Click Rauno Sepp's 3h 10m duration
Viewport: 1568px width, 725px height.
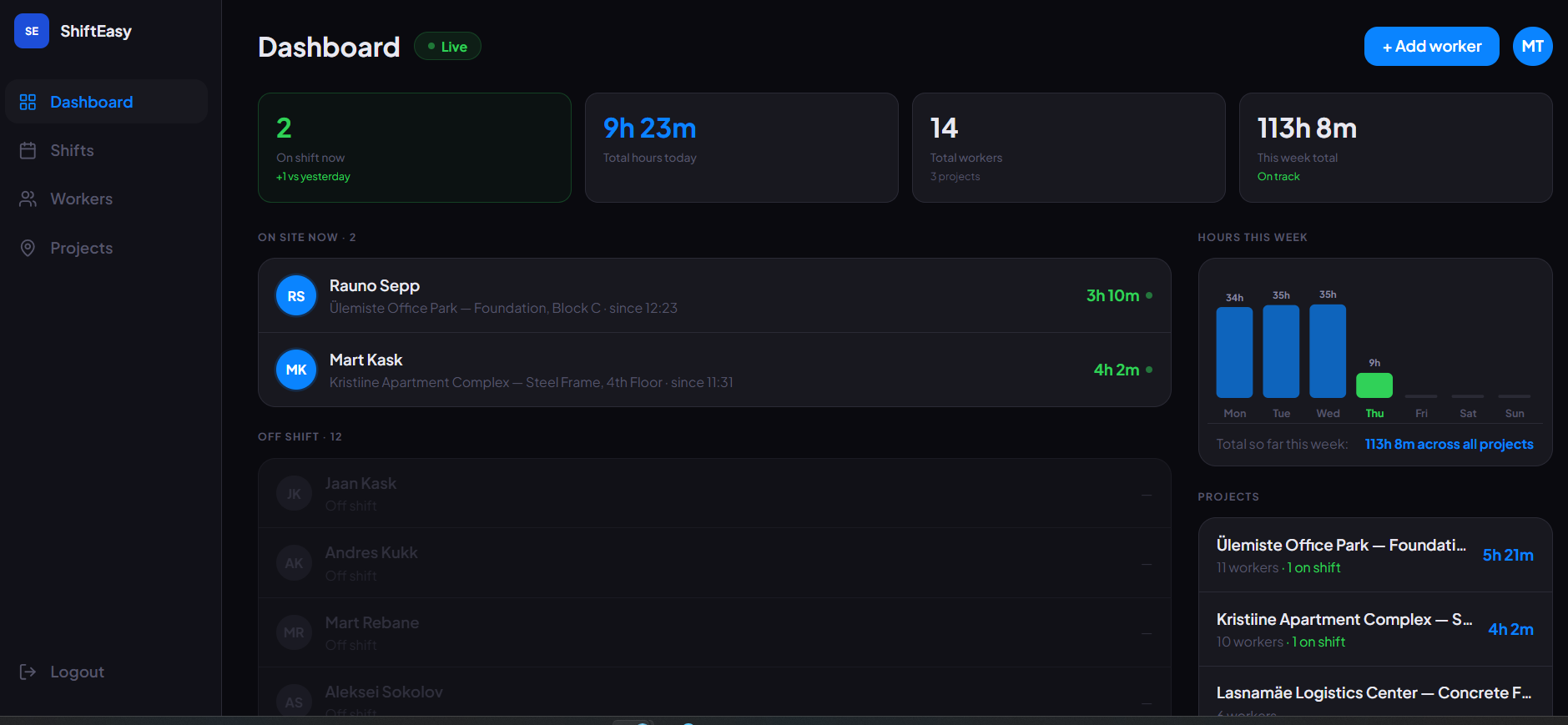[x=1112, y=295]
